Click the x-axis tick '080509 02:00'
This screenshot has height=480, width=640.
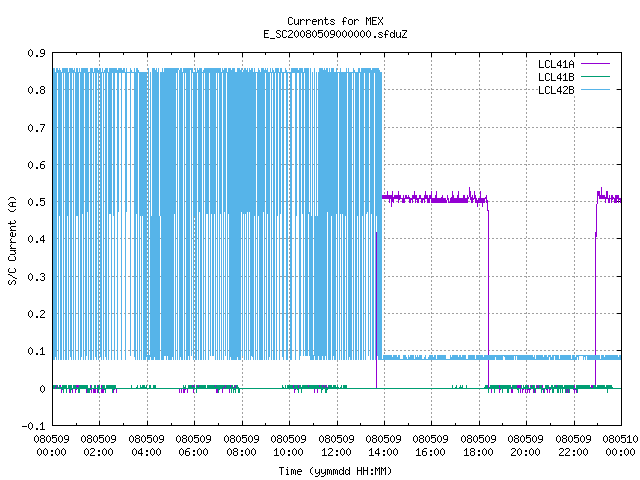[x=98, y=445]
